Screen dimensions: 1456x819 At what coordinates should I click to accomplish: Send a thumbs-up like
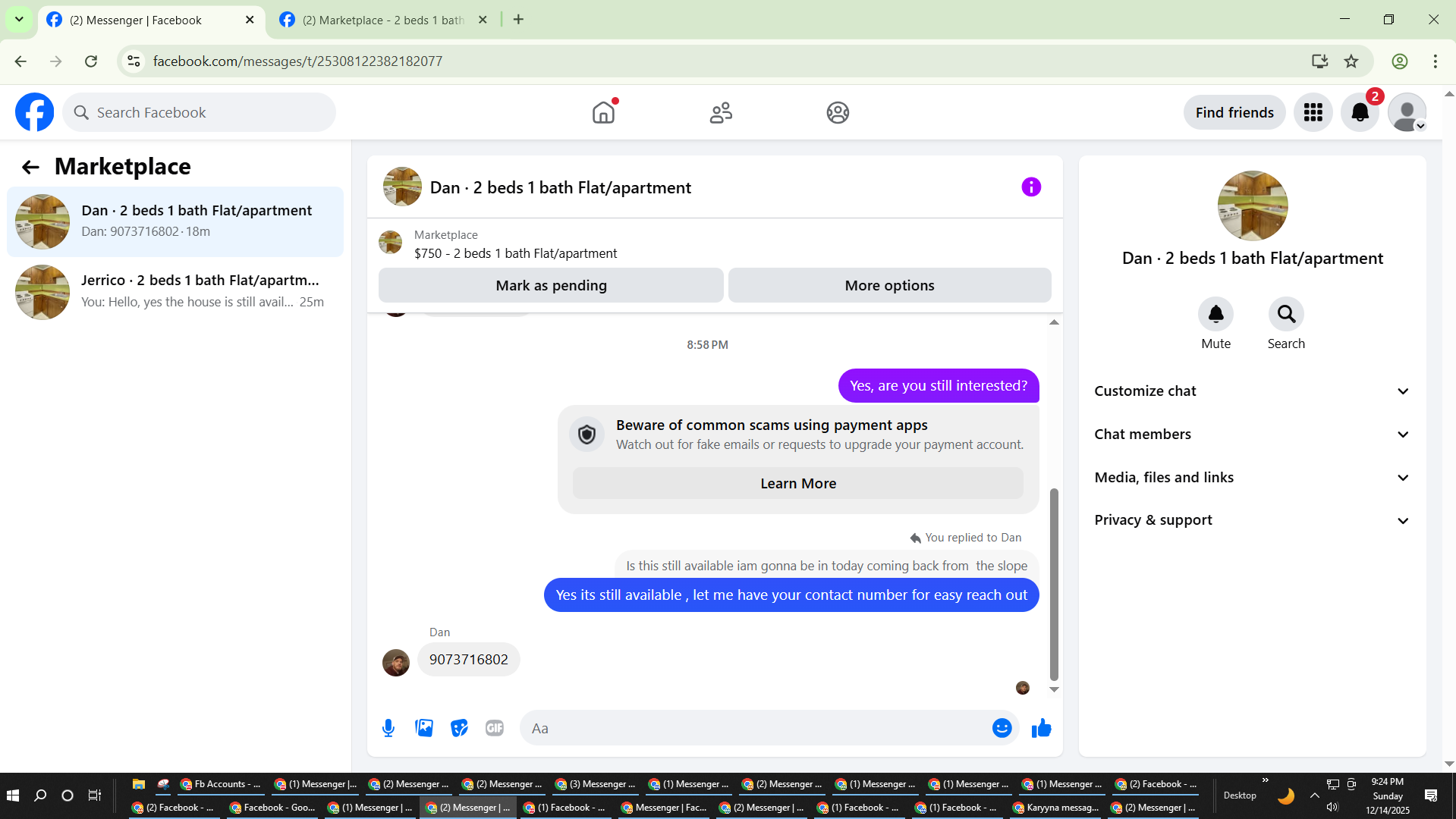click(1041, 728)
